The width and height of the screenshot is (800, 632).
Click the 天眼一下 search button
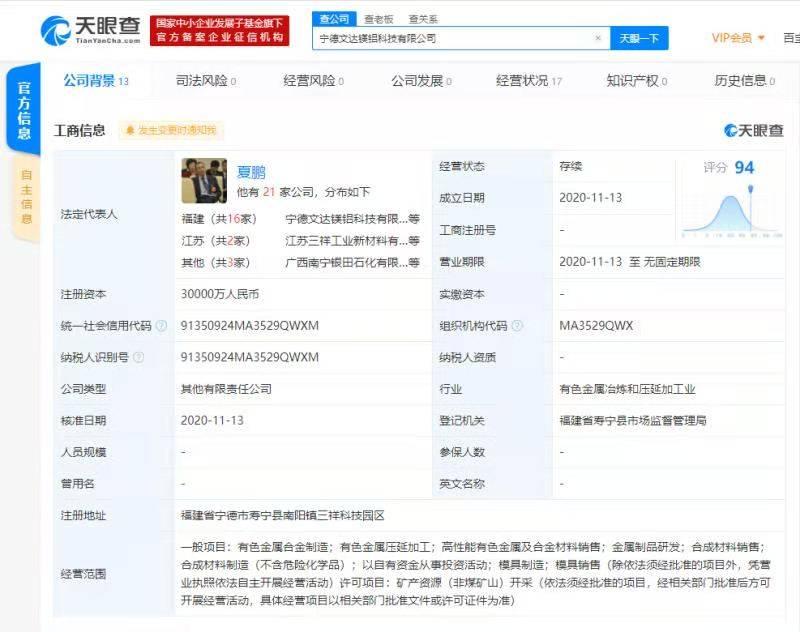639,38
